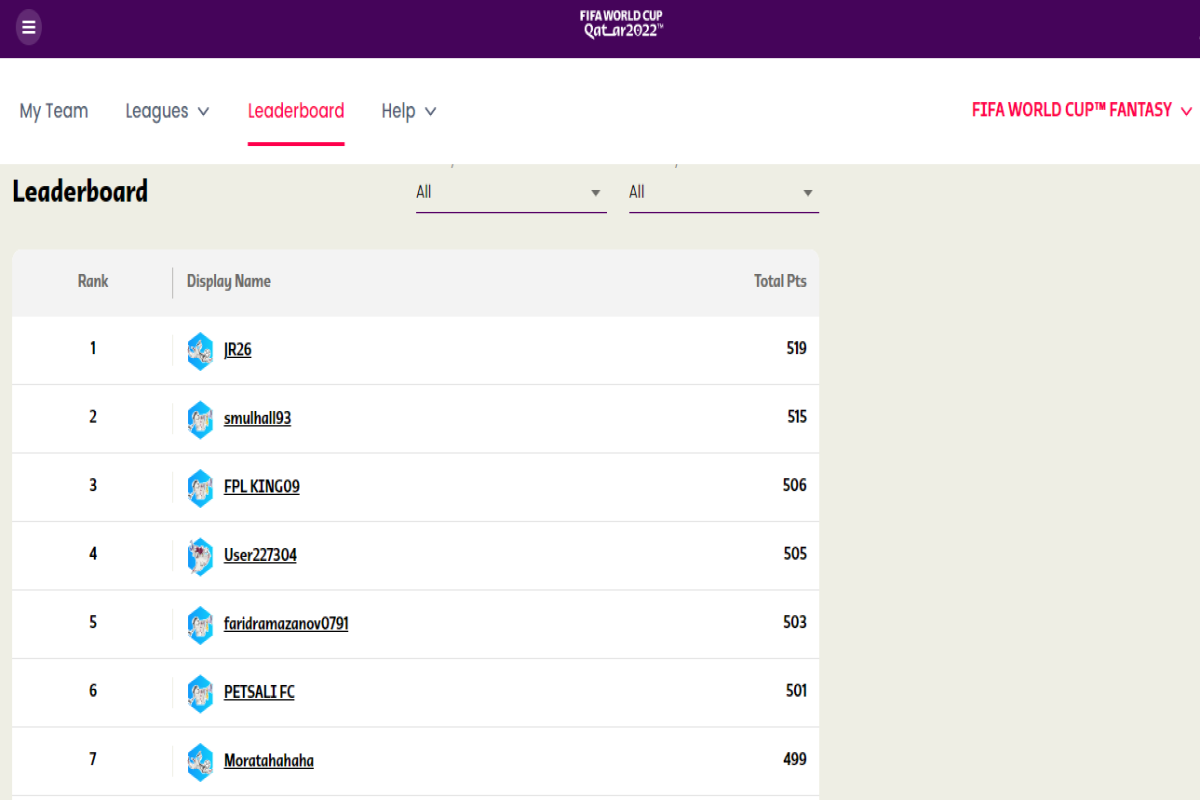Click rank number 7 cell
Image resolution: width=1200 pixels, height=800 pixels.
(93, 759)
